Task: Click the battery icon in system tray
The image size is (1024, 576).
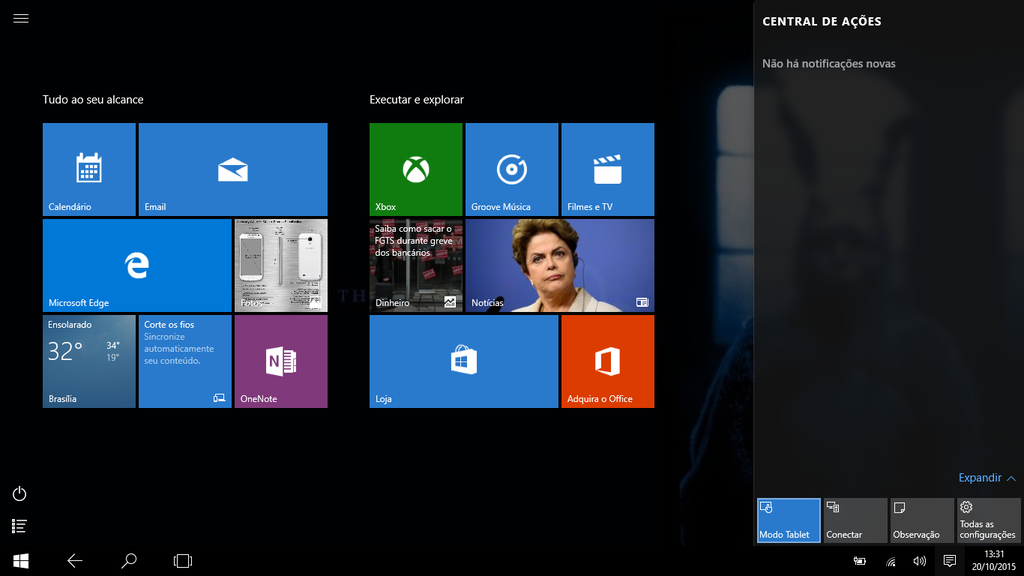Action: [860, 562]
